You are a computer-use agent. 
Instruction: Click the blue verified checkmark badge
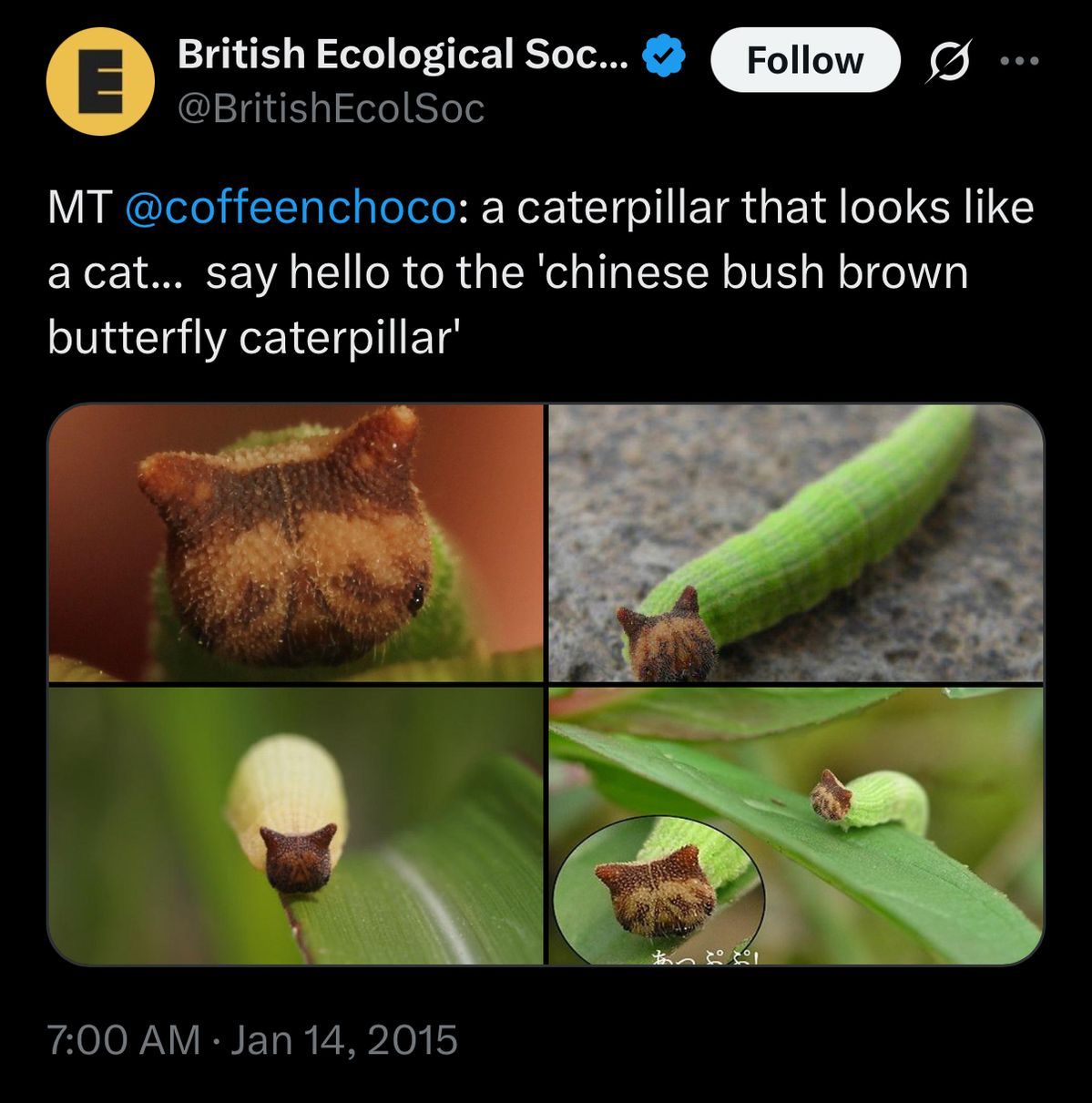664,56
